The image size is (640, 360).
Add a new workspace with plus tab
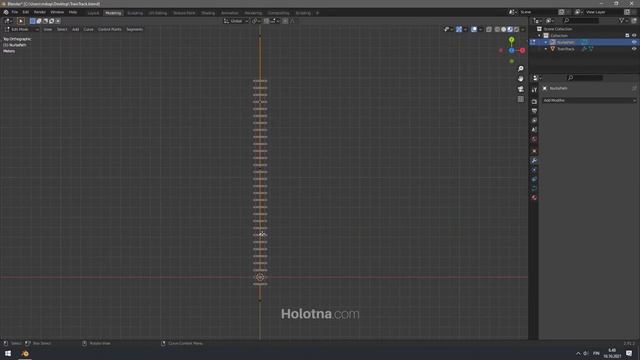tap(318, 13)
